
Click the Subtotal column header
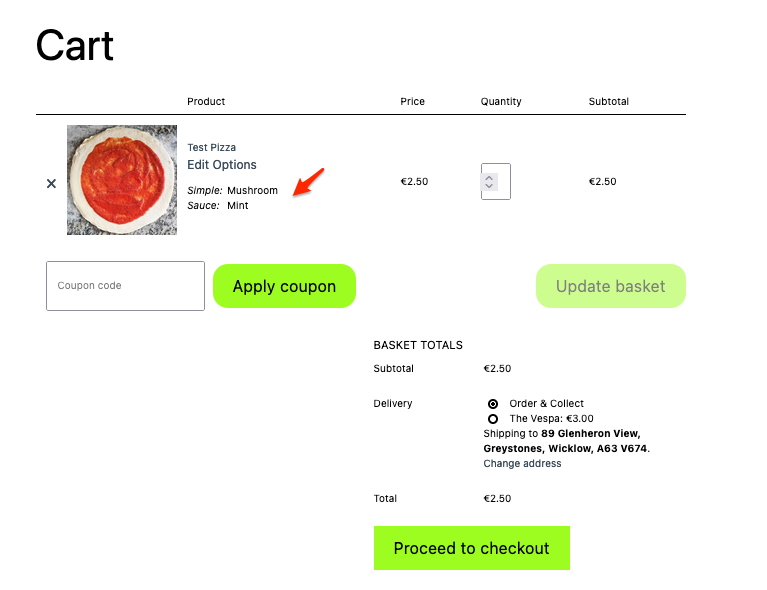pos(608,101)
